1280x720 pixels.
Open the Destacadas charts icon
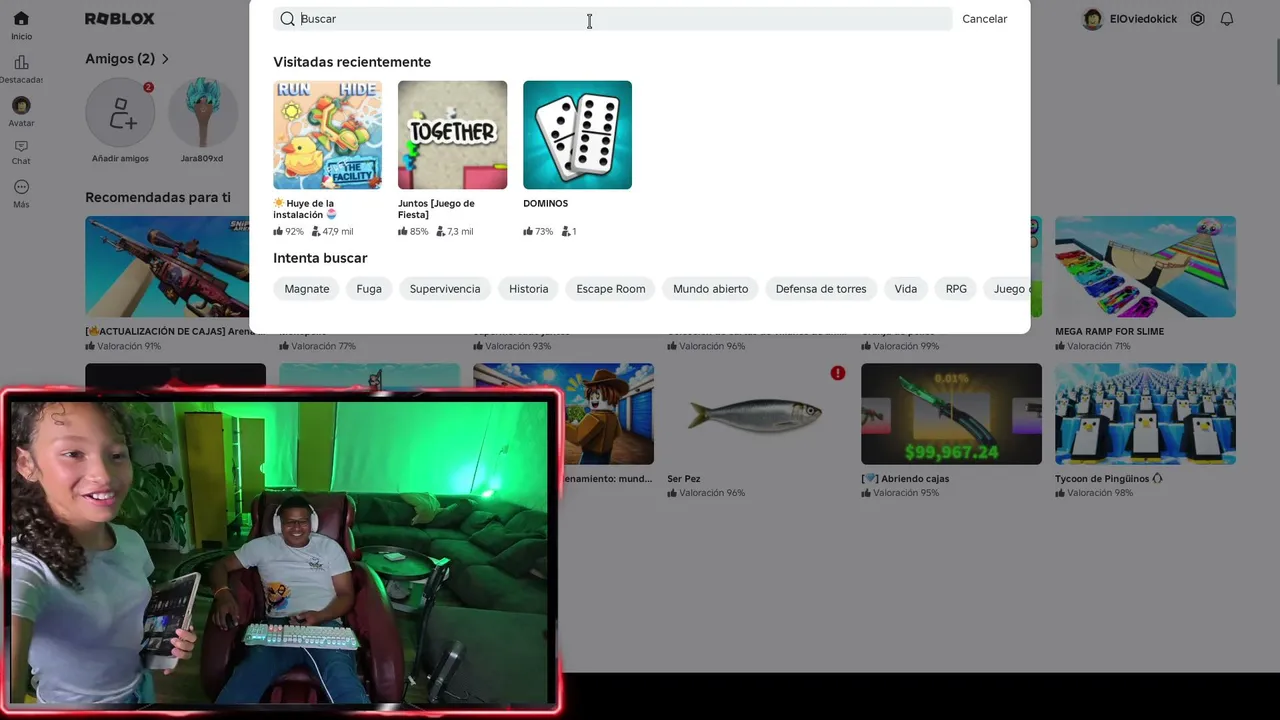coord(21,62)
